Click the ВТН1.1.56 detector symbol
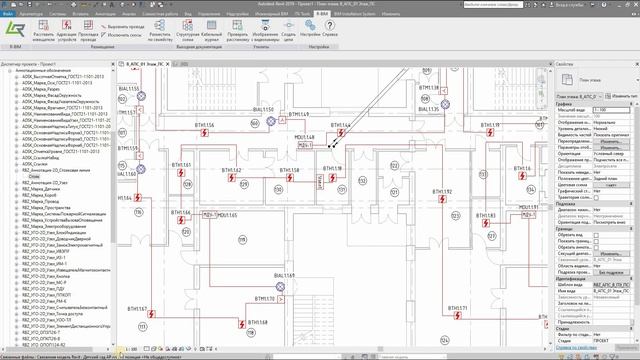The width and height of the screenshot is (640, 360). [x=204, y=132]
